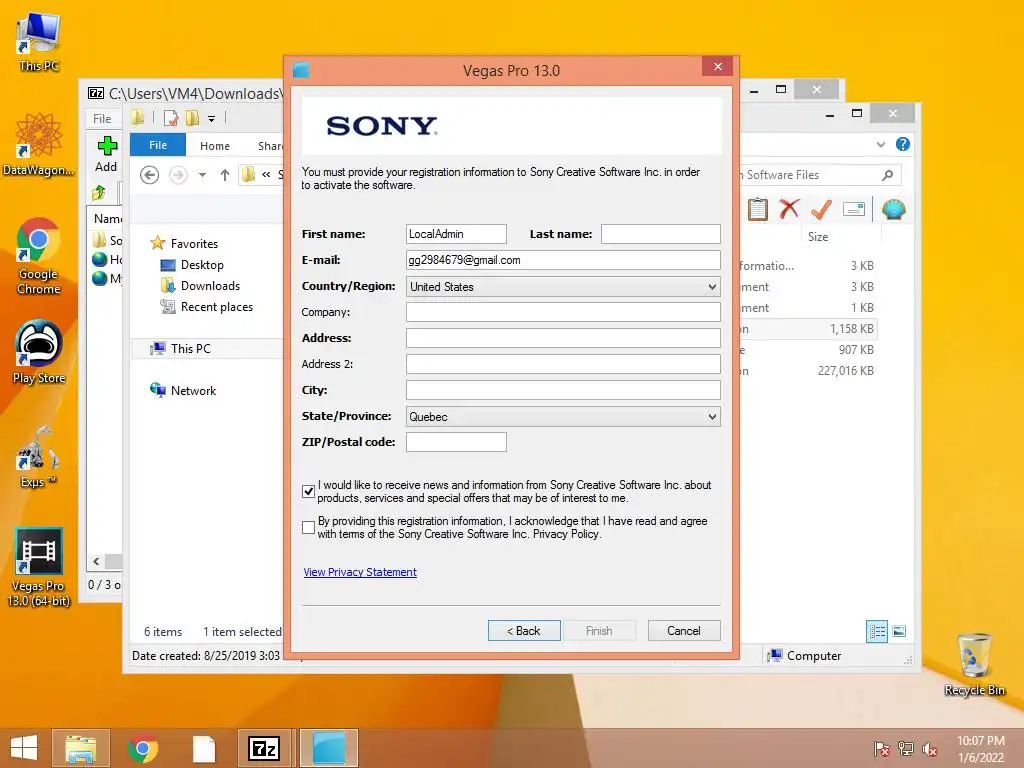Click the City field
Viewport: 1024px width, 768px height.
(x=563, y=390)
